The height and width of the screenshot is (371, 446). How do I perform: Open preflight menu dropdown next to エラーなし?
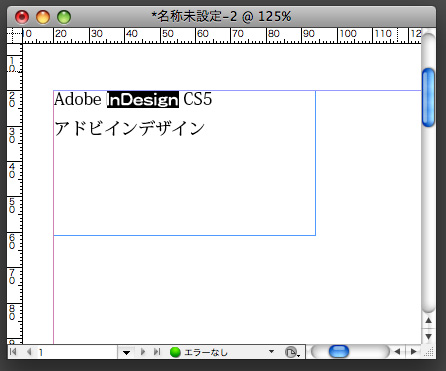pos(271,352)
